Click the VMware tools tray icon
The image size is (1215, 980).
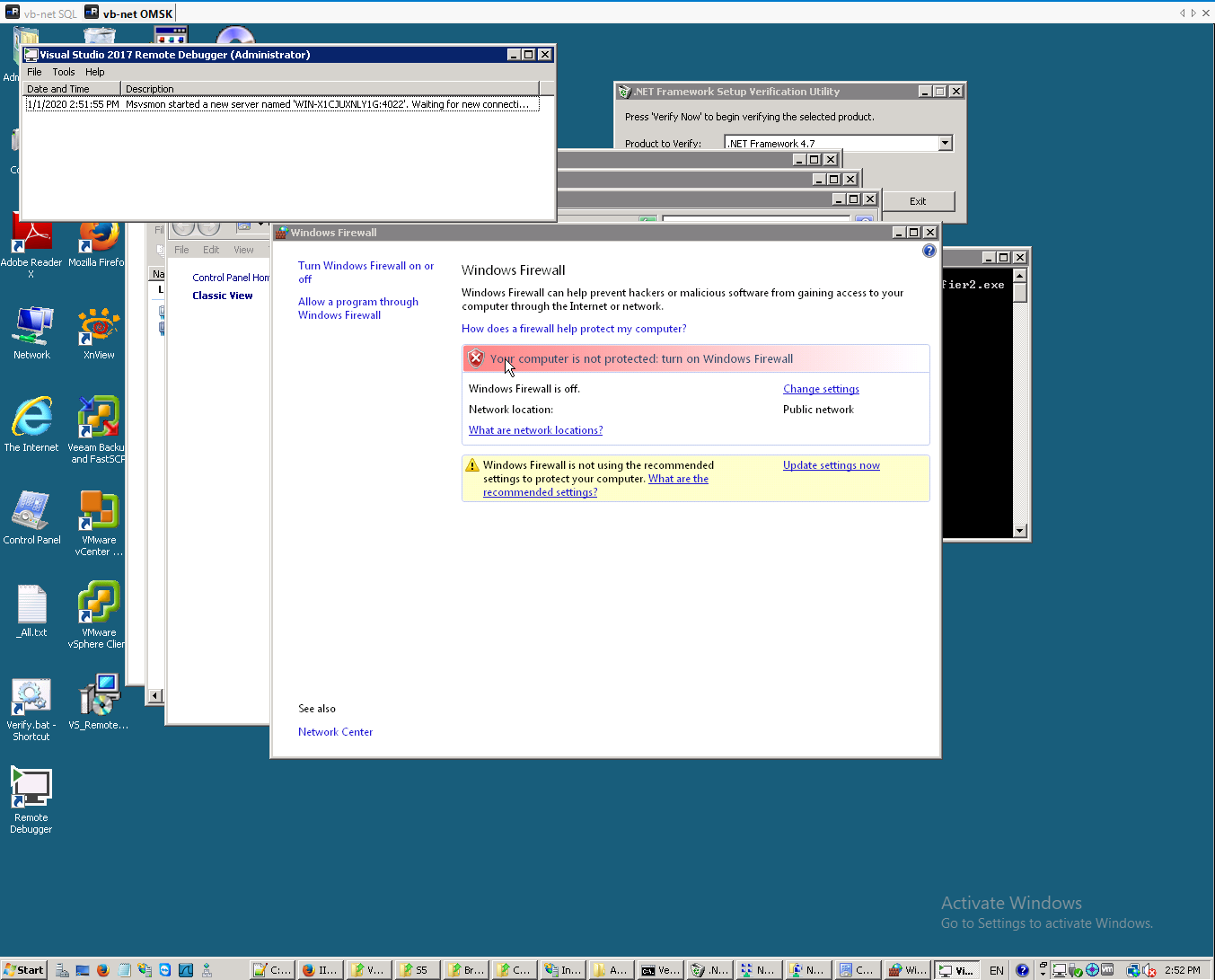(x=1107, y=970)
